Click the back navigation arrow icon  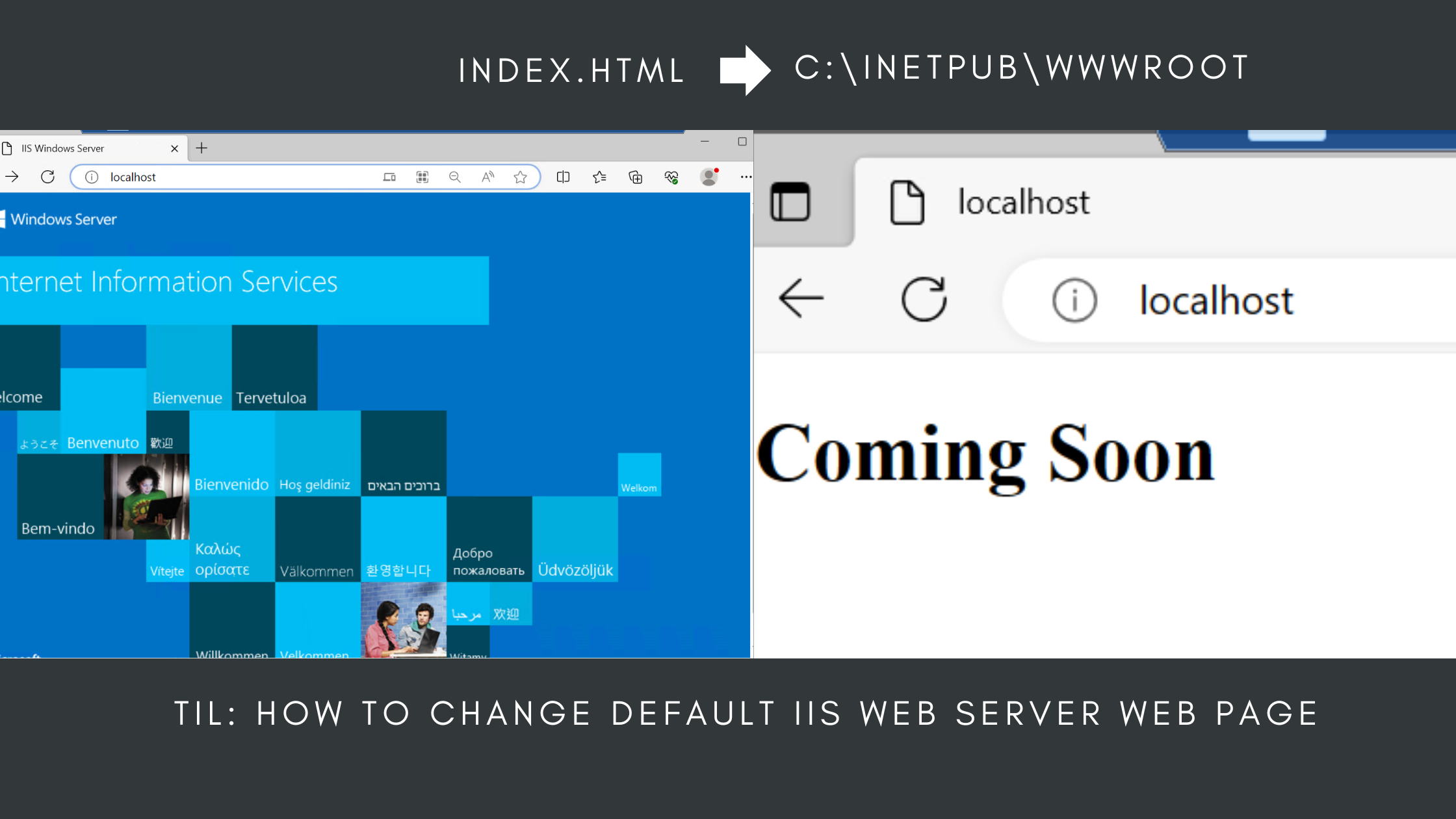pyautogui.click(x=800, y=298)
